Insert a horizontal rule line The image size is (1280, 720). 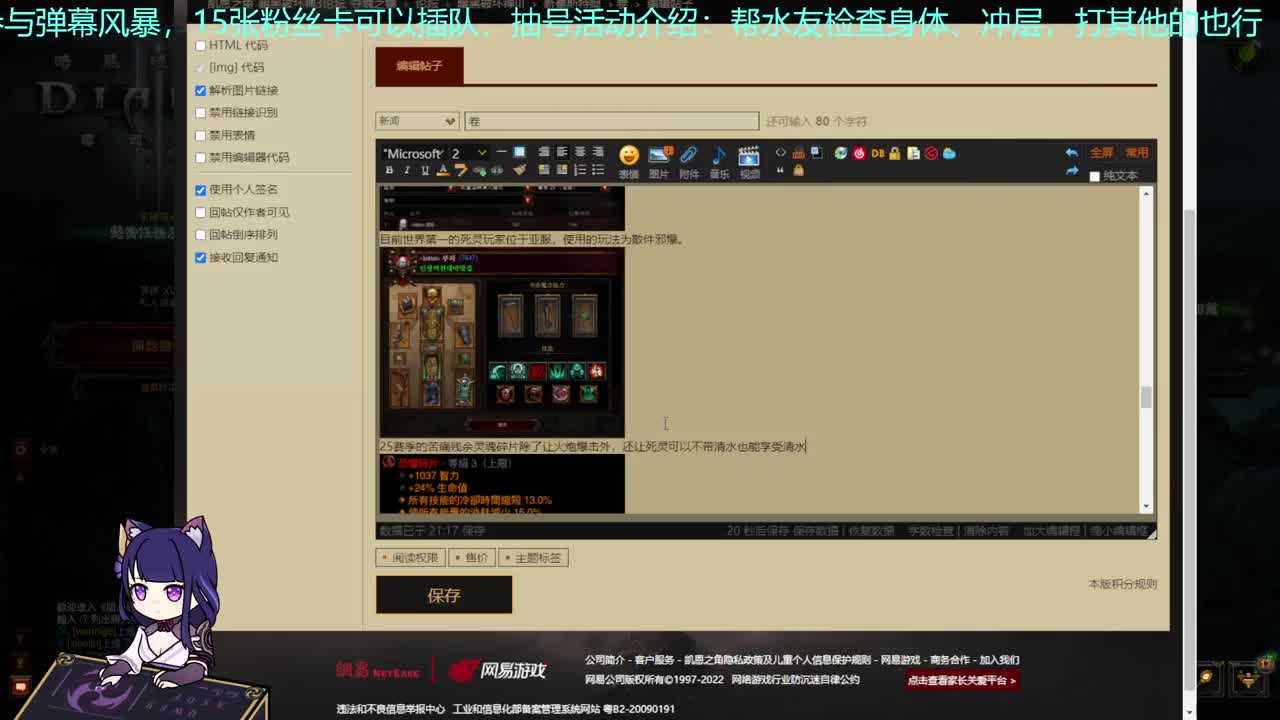tap(501, 152)
